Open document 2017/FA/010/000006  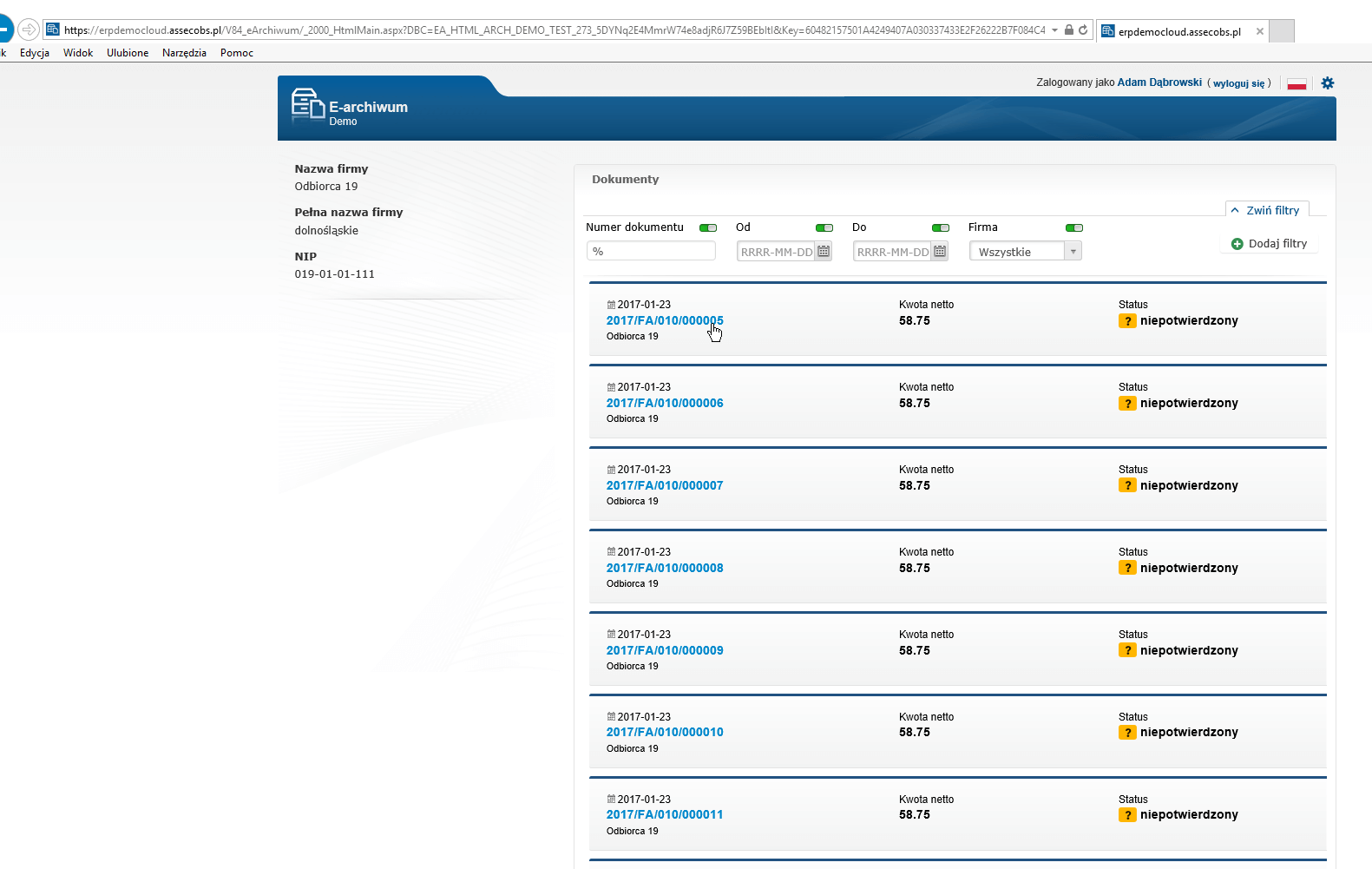[665, 404]
